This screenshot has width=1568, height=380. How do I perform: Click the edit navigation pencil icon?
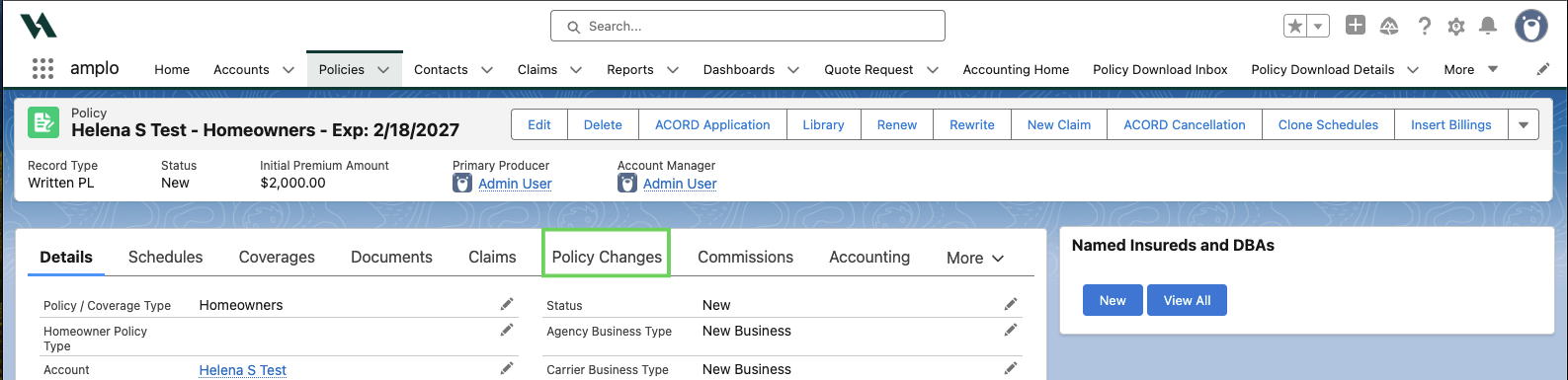click(1543, 69)
